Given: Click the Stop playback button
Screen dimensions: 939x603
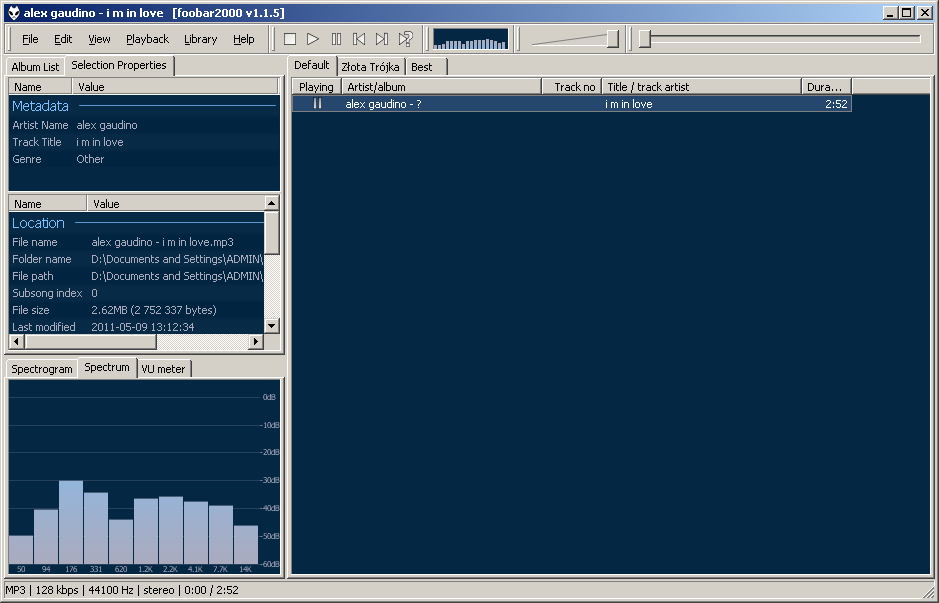Looking at the screenshot, I should (290, 39).
